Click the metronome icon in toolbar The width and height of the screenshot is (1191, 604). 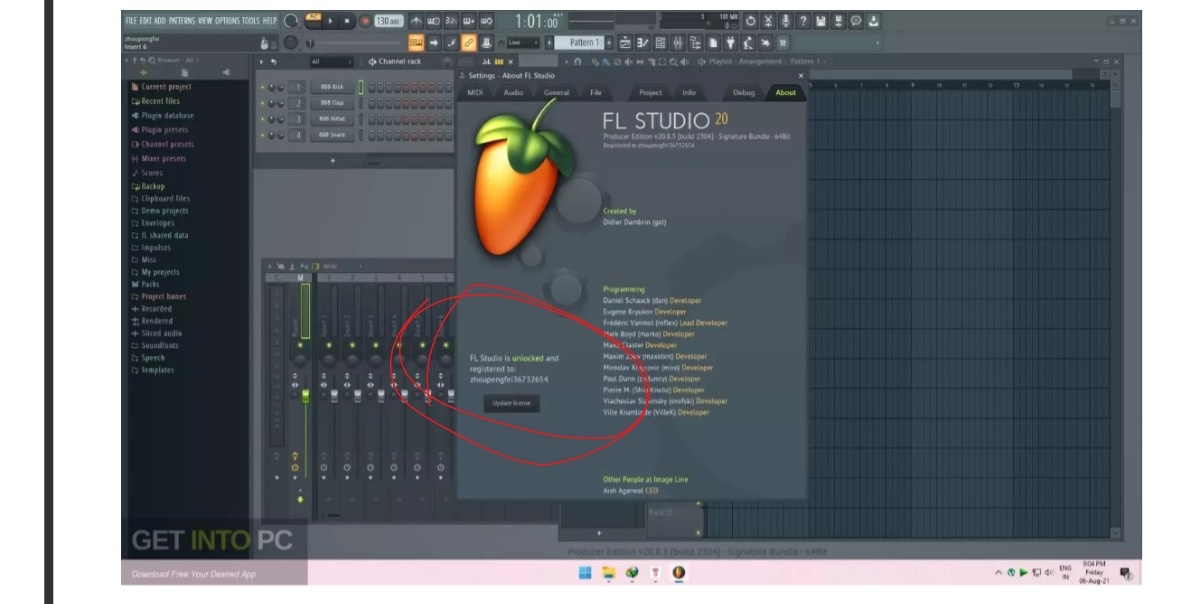[x=416, y=20]
